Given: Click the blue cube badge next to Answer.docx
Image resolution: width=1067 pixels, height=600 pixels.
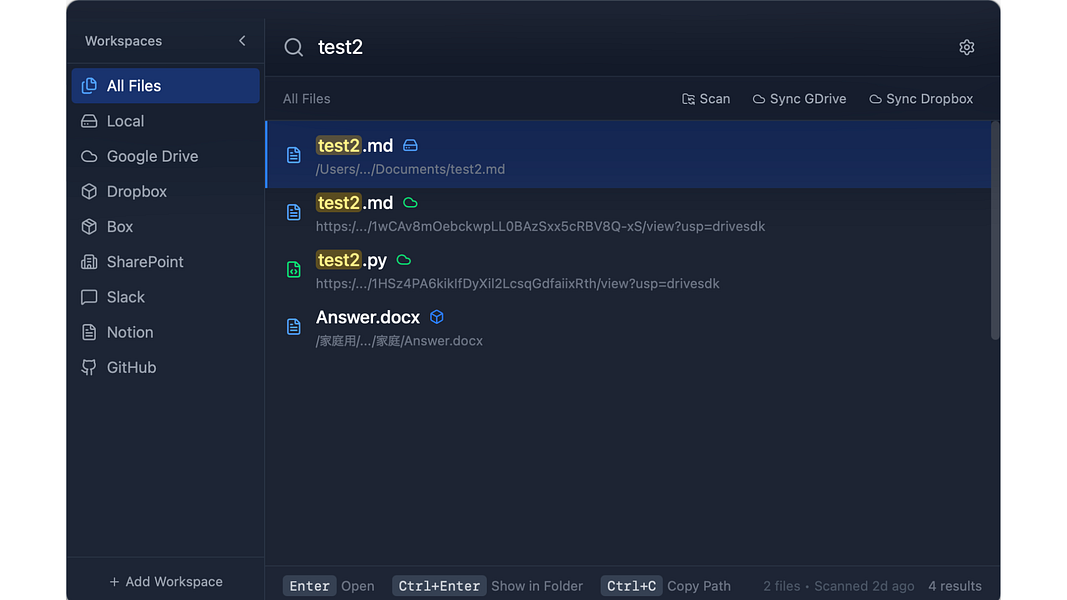Looking at the screenshot, I should pos(437,316).
